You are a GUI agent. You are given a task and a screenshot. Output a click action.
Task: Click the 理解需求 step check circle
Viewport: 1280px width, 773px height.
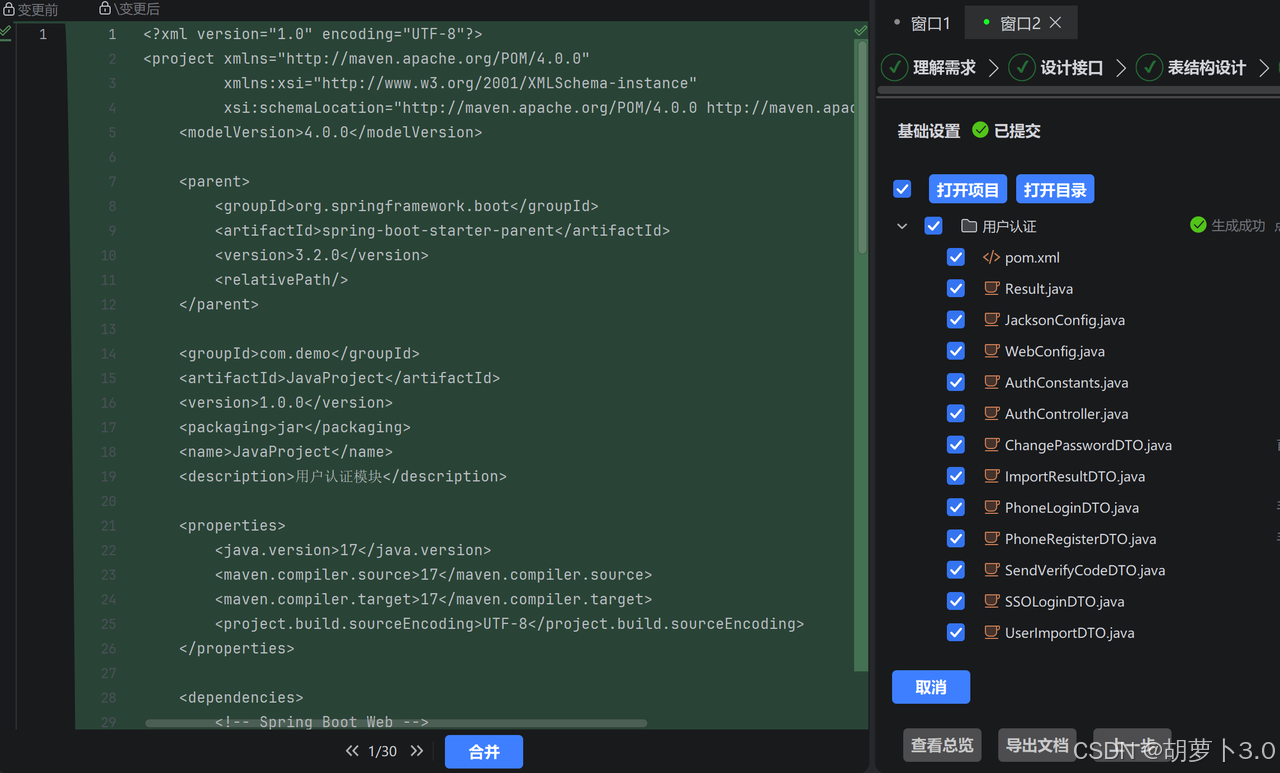894,67
